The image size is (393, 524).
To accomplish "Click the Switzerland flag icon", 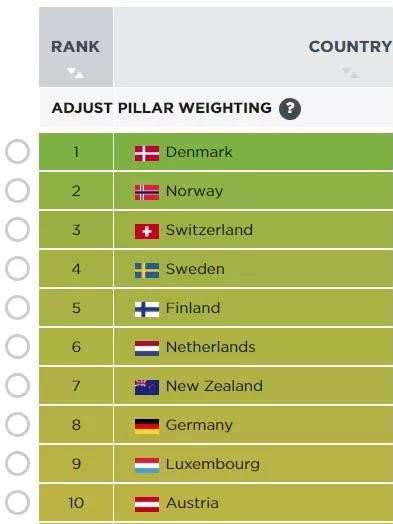I will pyautogui.click(x=147, y=231).
